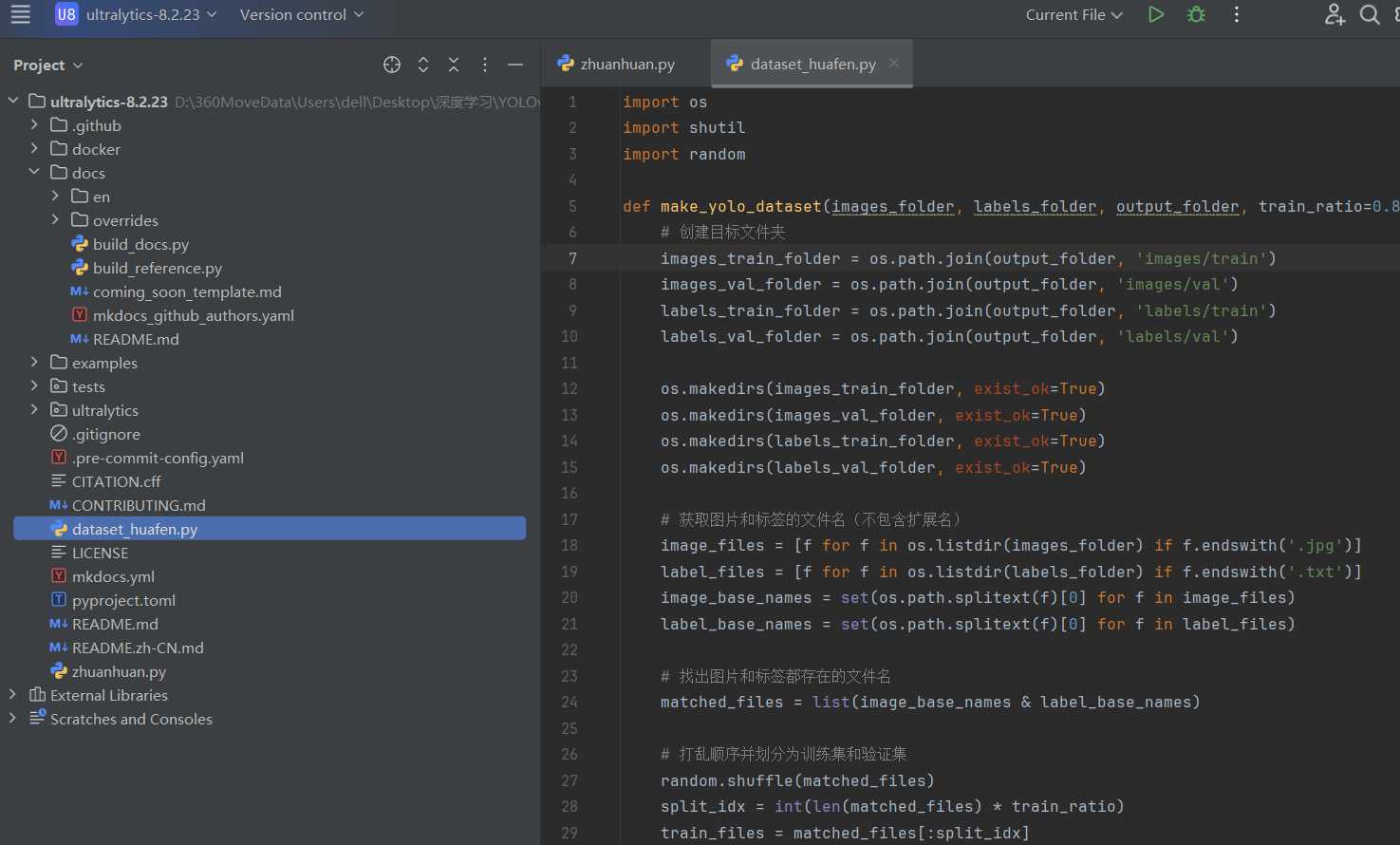The width and height of the screenshot is (1400, 845).
Task: Collapse all nodes in Project panel
Action: 454,65
